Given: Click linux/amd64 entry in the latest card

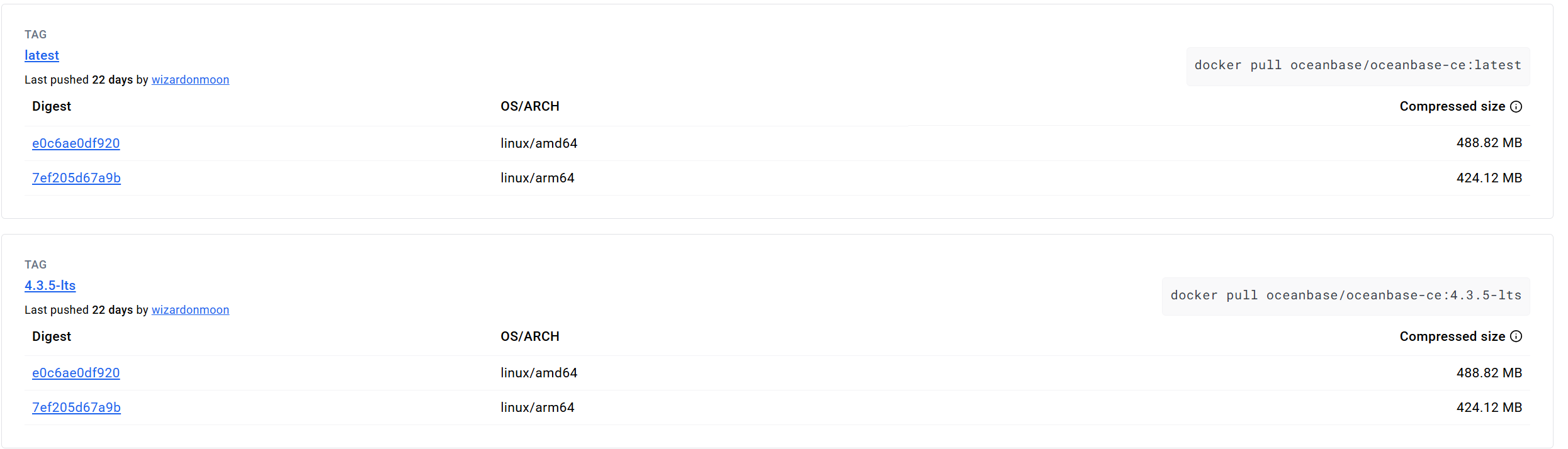Looking at the screenshot, I should click(539, 143).
